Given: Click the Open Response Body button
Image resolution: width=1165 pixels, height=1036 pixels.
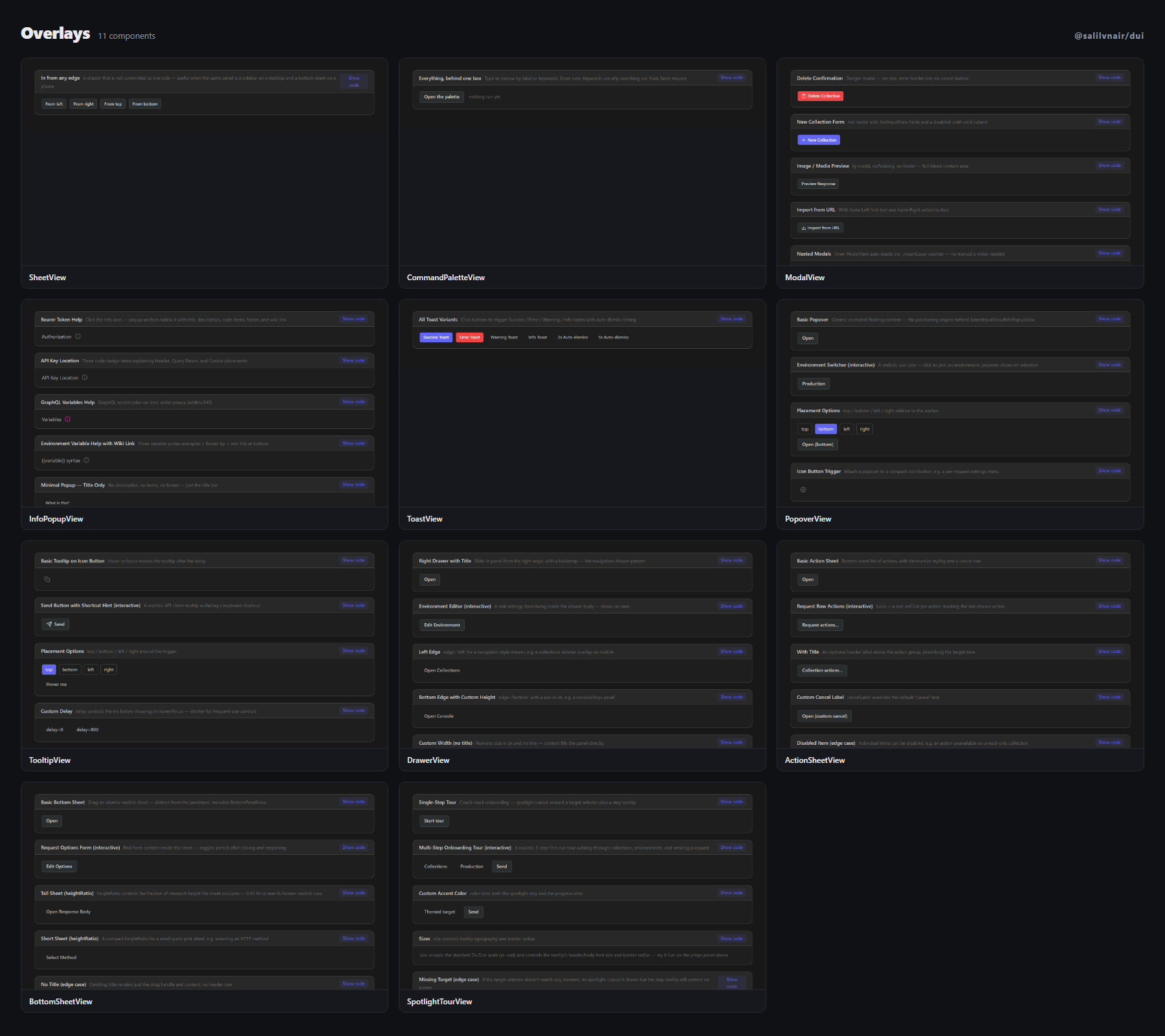Looking at the screenshot, I should pos(68,912).
